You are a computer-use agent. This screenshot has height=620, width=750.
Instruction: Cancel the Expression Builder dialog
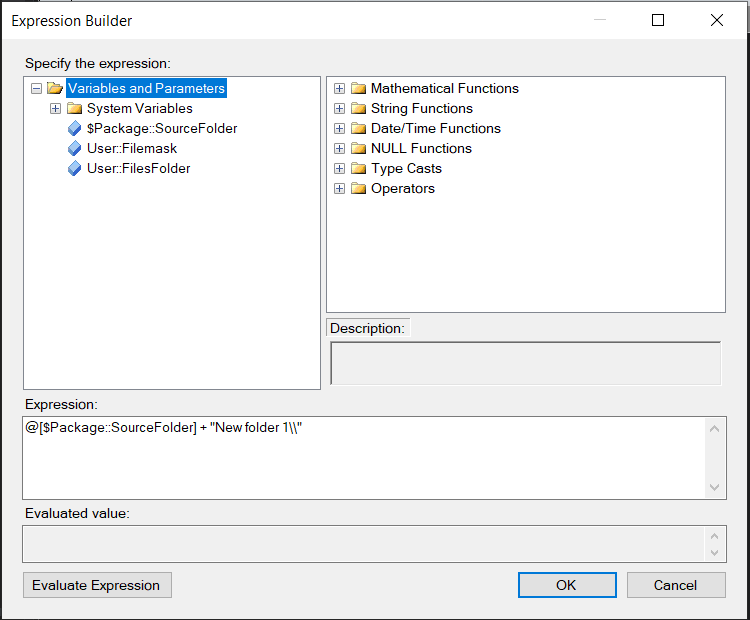coord(676,585)
